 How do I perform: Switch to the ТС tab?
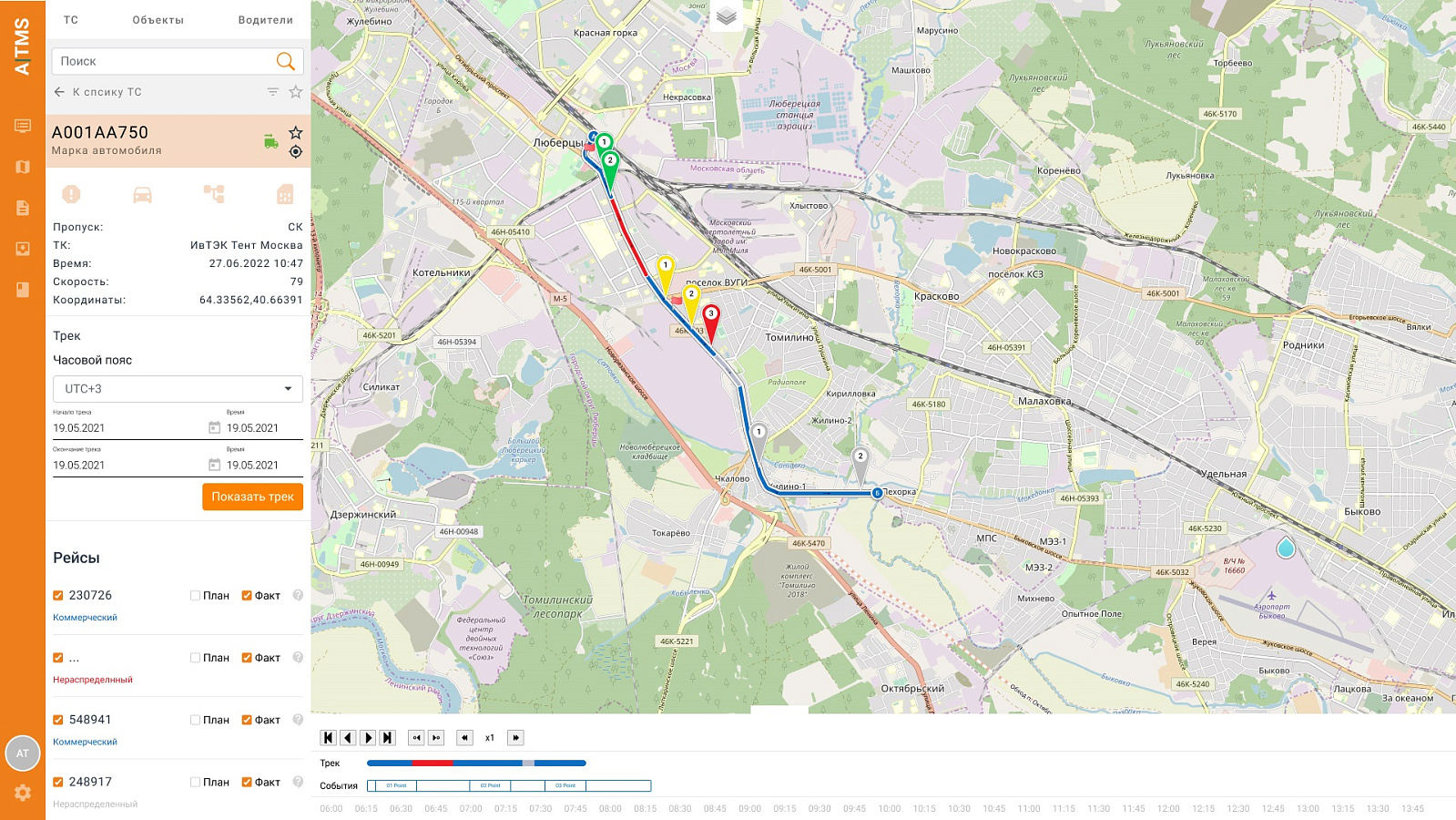pyautogui.click(x=71, y=20)
